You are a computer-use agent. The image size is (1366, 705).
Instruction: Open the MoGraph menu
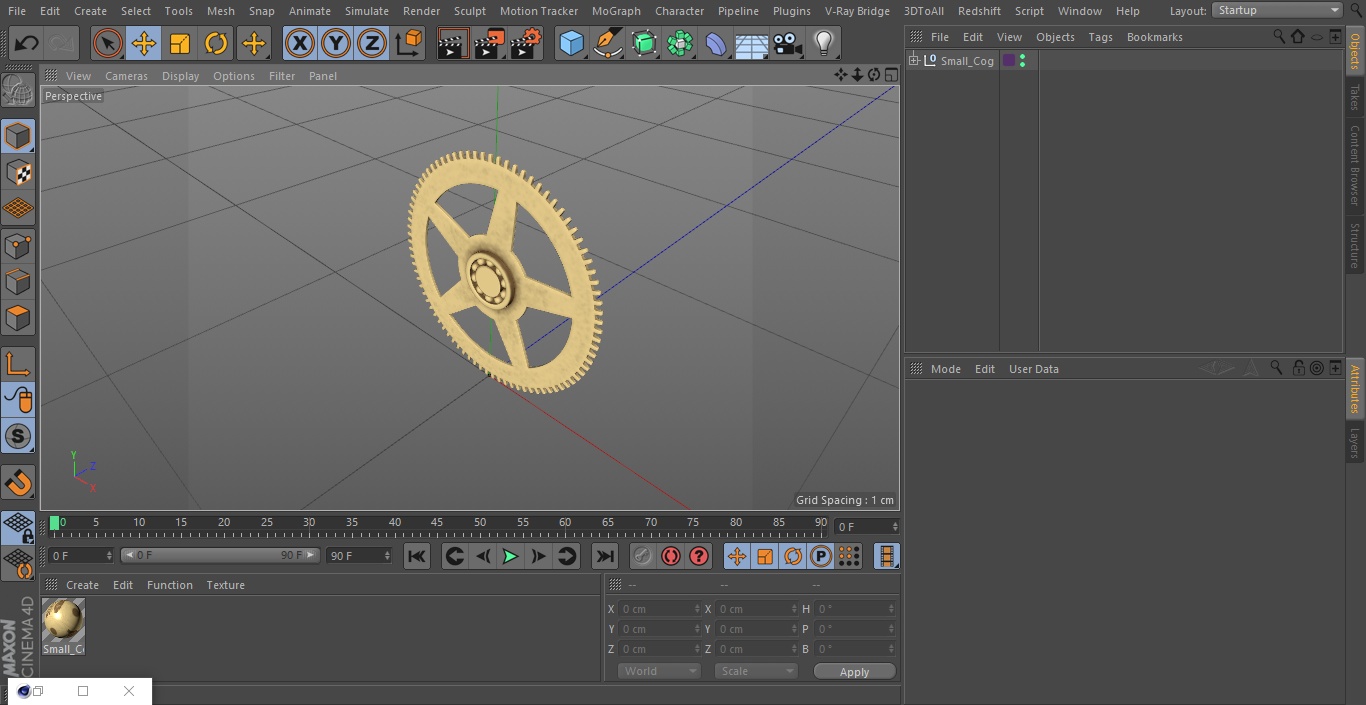[x=616, y=11]
